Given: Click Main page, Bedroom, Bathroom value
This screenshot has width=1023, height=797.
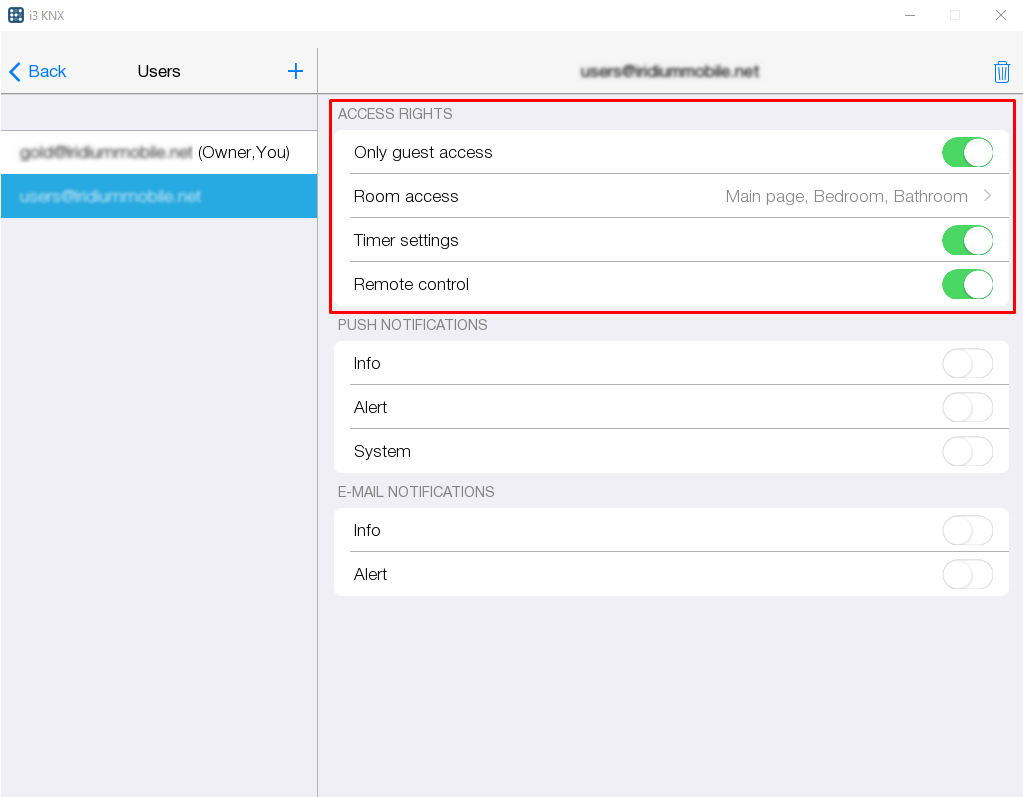Looking at the screenshot, I should (846, 197).
